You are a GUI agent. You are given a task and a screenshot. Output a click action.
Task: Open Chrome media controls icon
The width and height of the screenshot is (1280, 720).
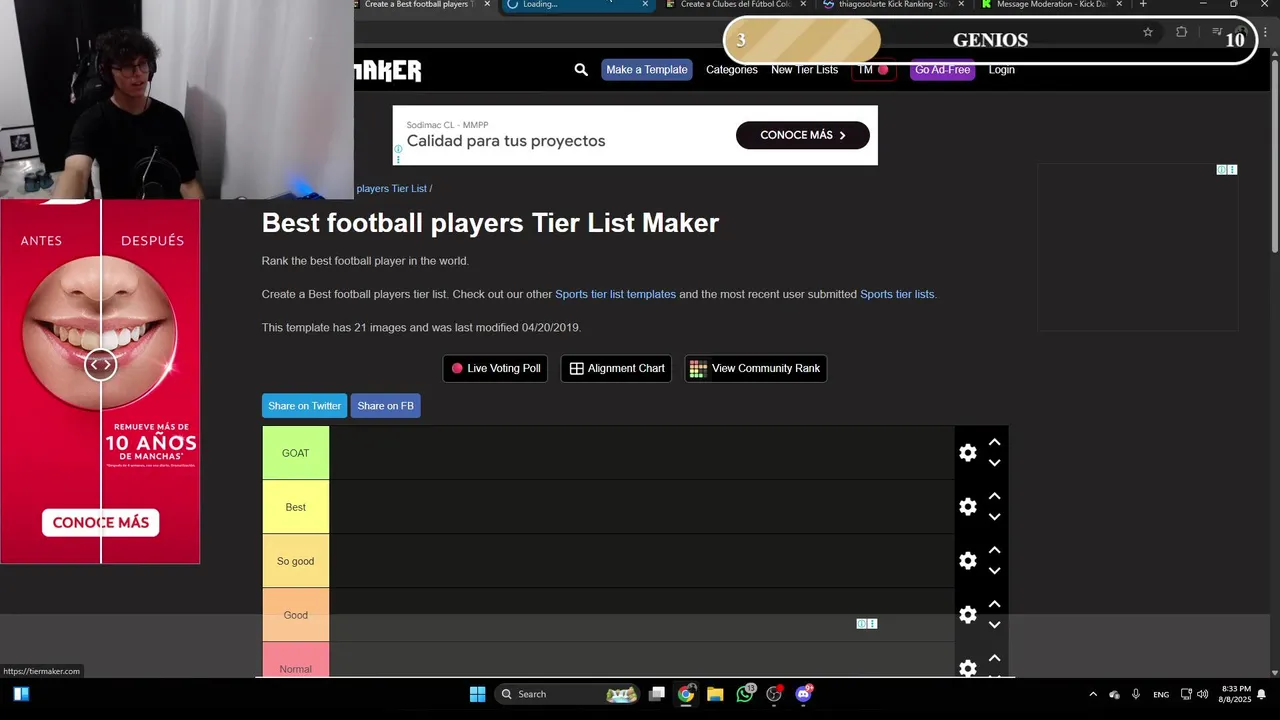pos(1217,32)
